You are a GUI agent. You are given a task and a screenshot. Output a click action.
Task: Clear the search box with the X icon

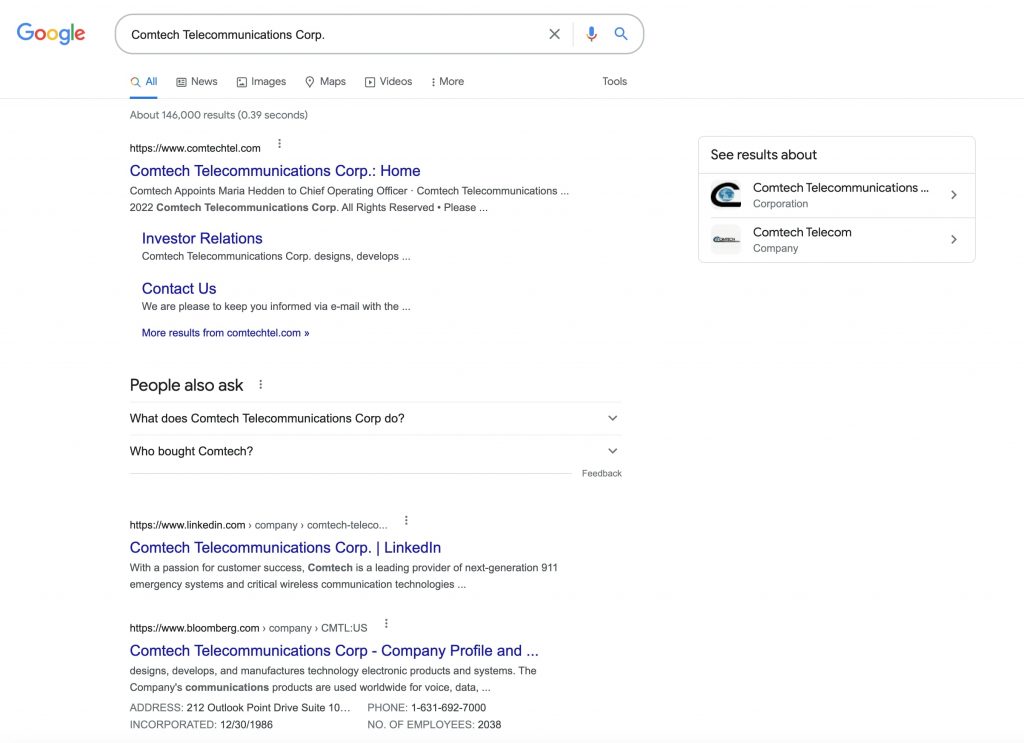pos(554,34)
